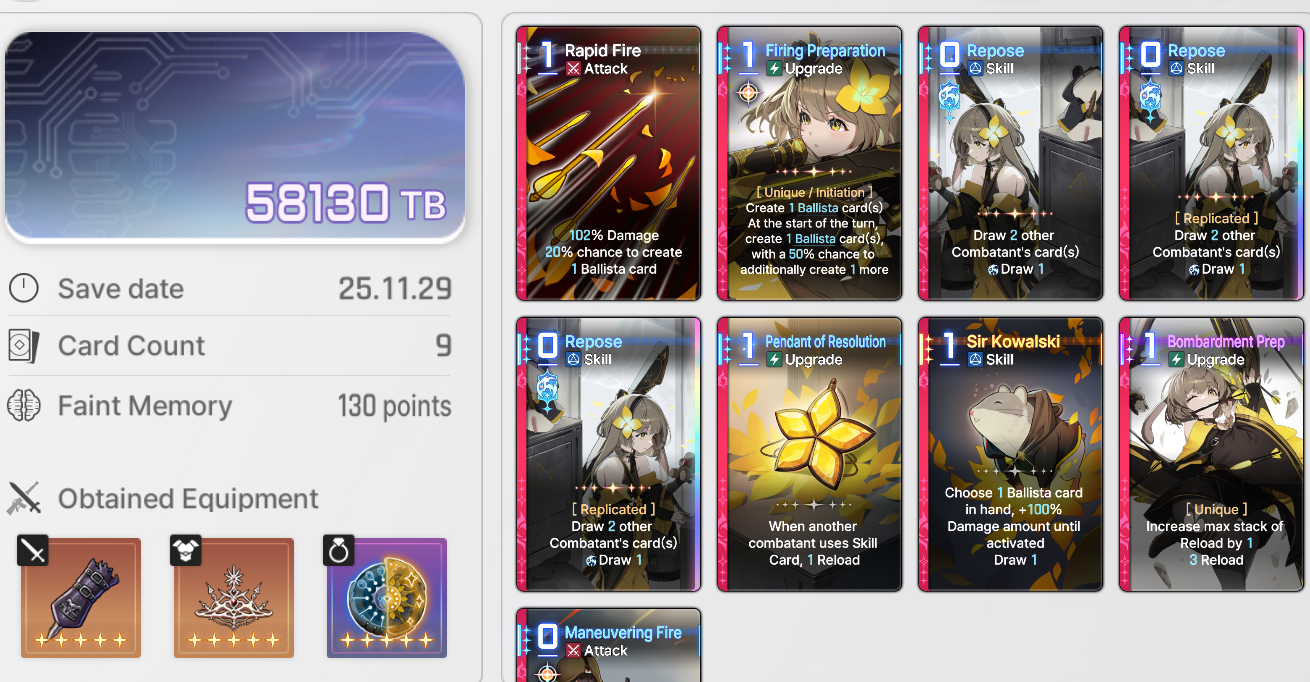Click the 58130 TB save data banner
This screenshot has height=682, width=1310.
click(235, 137)
